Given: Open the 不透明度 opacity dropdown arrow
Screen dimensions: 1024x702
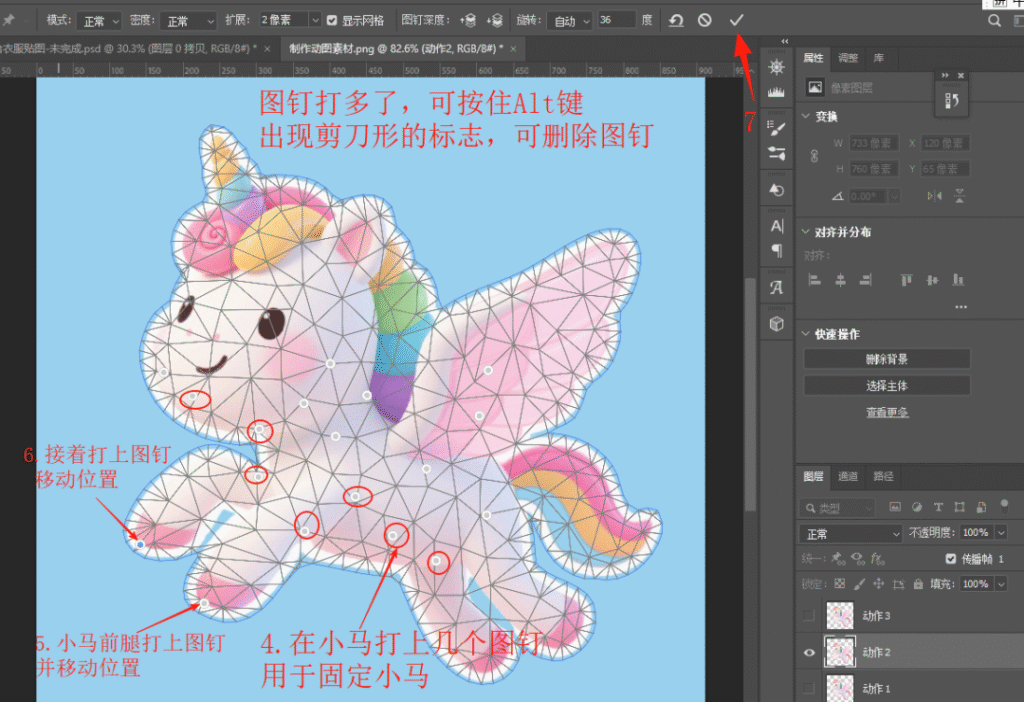Looking at the screenshot, I should (1001, 533).
